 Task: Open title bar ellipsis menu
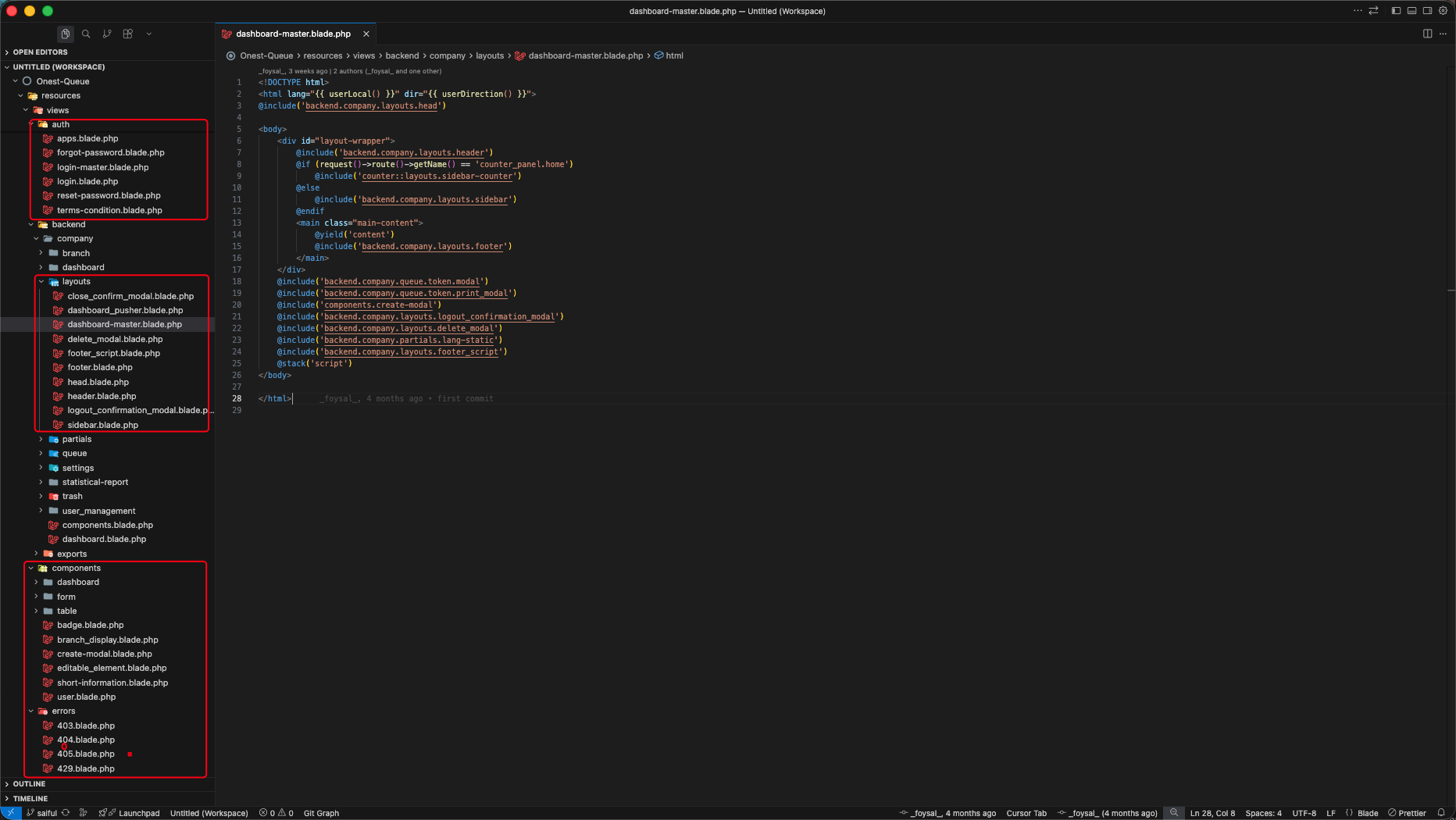(1358, 11)
